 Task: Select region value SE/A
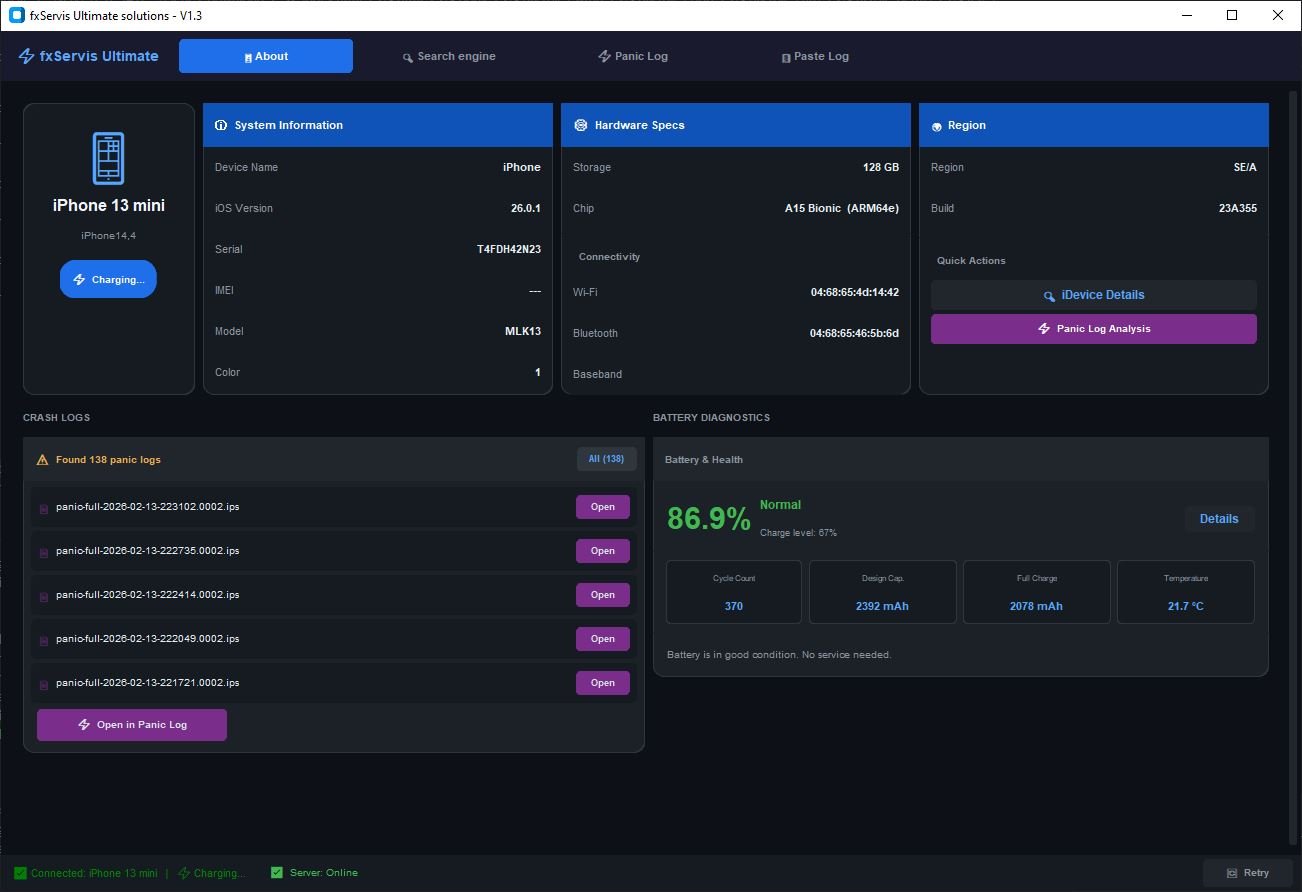point(1245,167)
